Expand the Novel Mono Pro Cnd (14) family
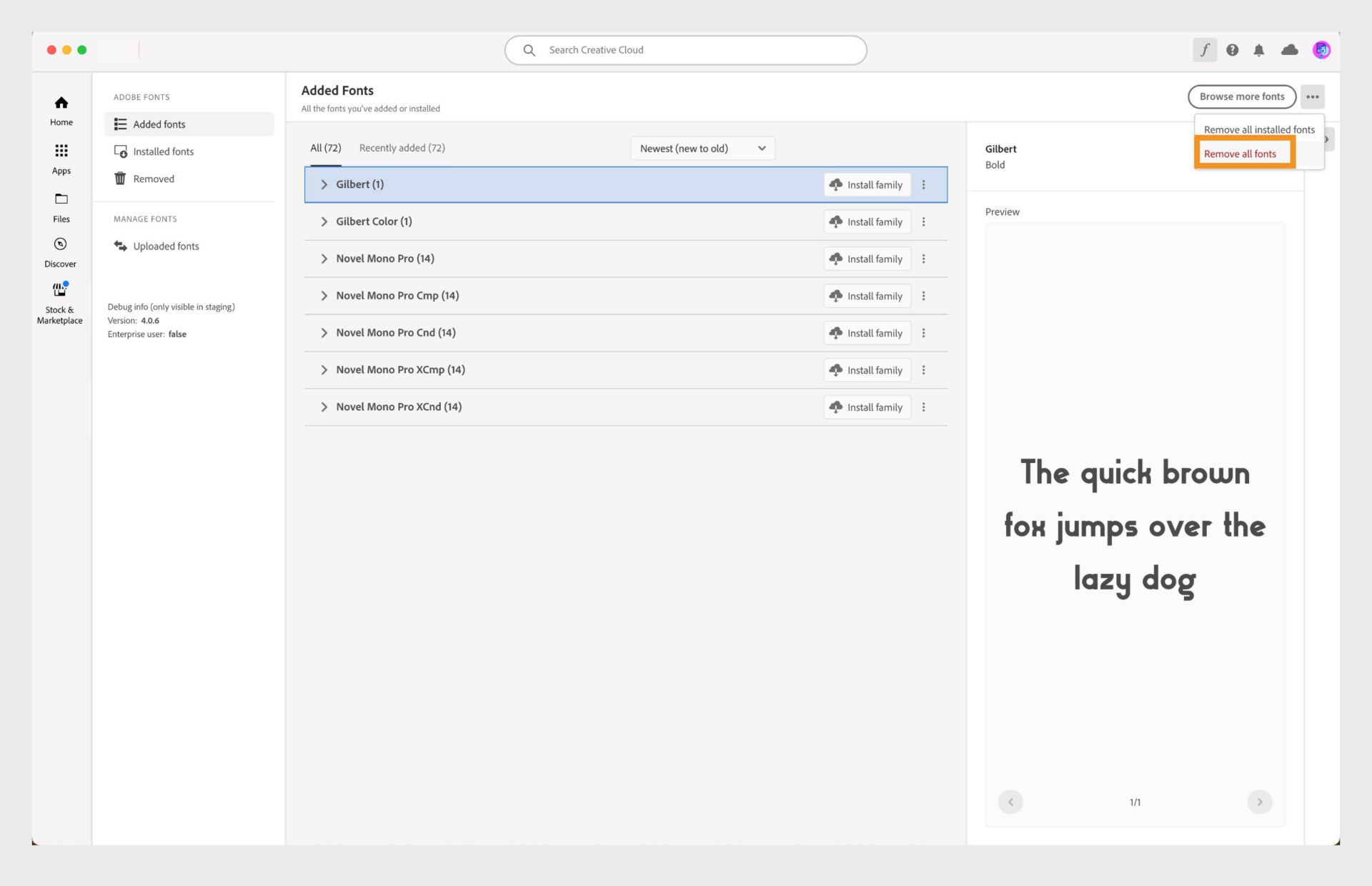 (324, 333)
